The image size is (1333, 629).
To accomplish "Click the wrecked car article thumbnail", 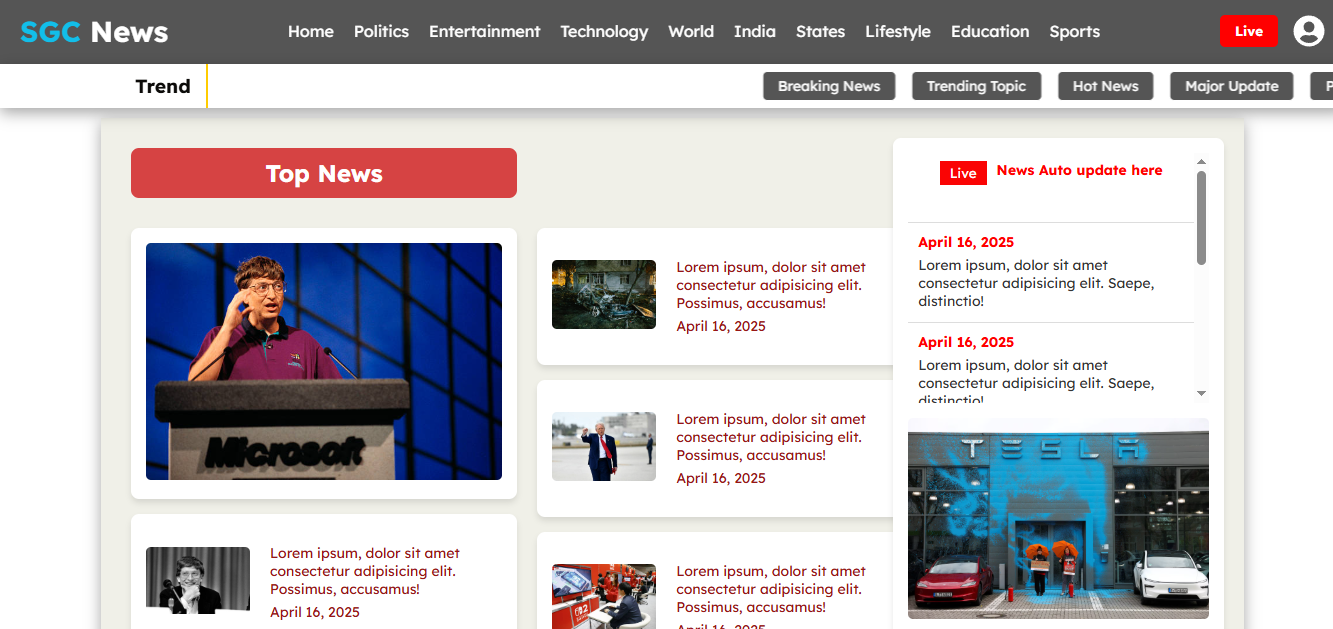I will click(604, 294).
